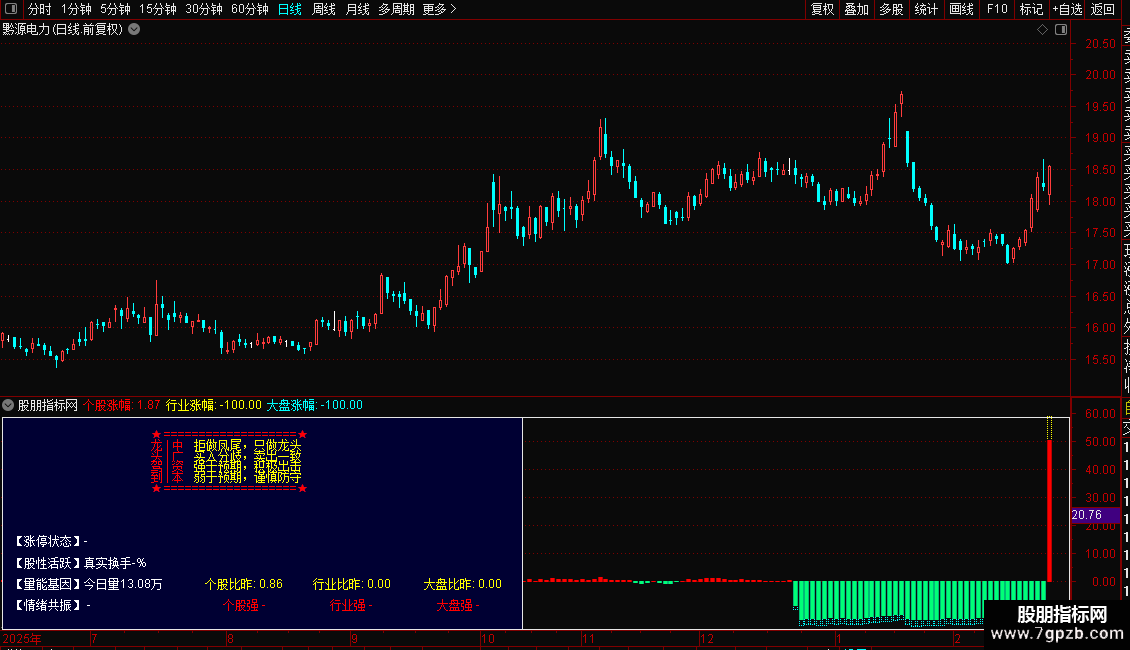Open the 画线 drawing tools
This screenshot has width=1130, height=650.
(x=961, y=9)
